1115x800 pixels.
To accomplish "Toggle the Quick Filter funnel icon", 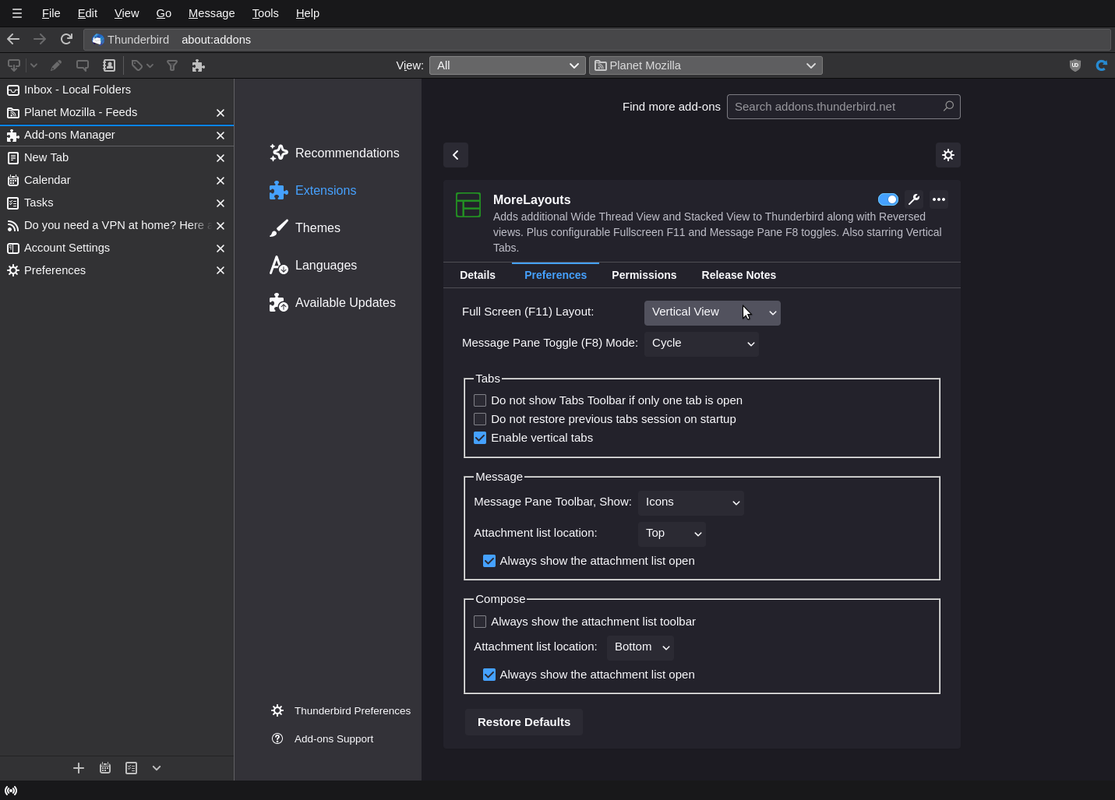I will coord(172,65).
